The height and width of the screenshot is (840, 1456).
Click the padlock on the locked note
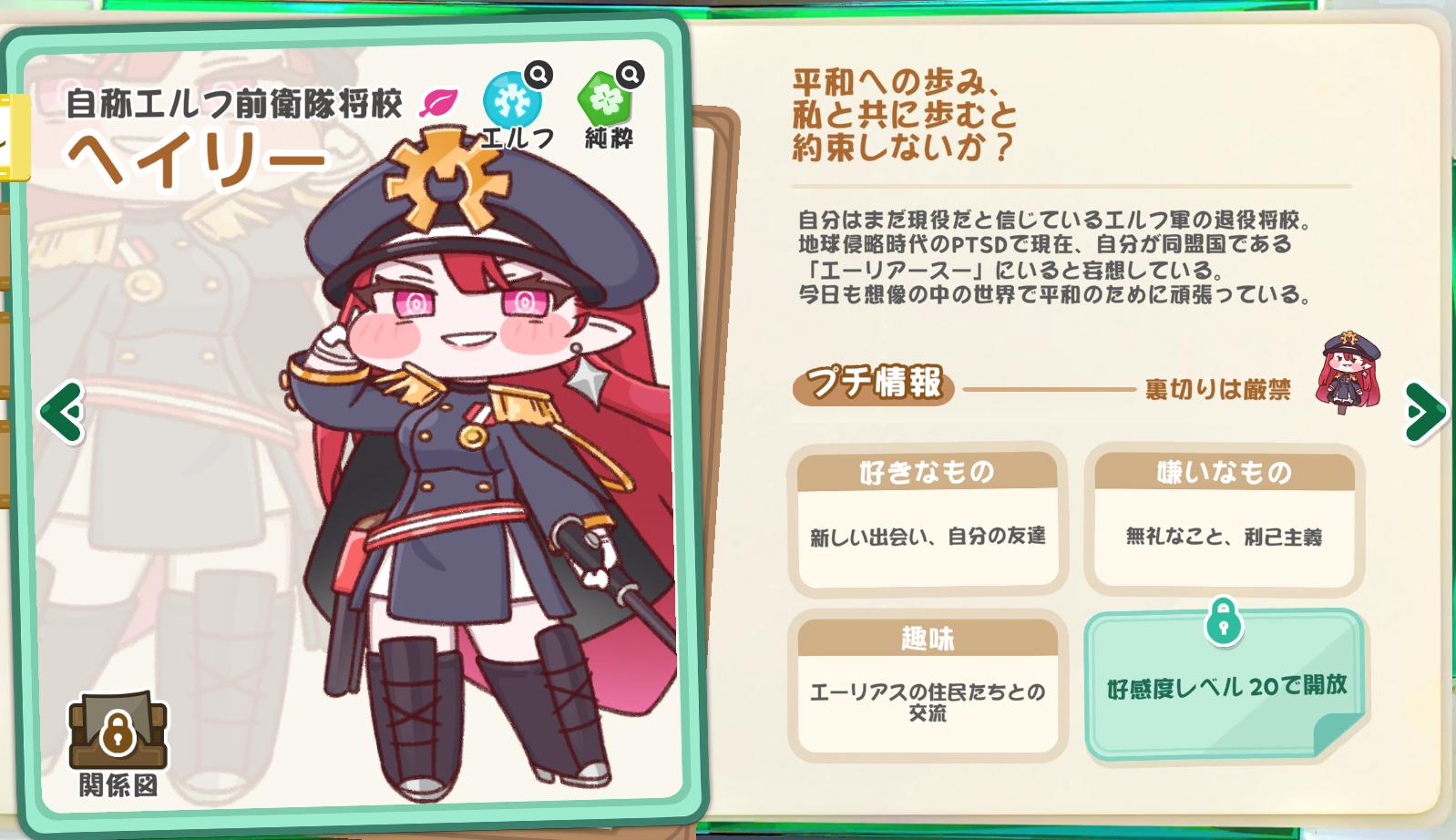1224,623
